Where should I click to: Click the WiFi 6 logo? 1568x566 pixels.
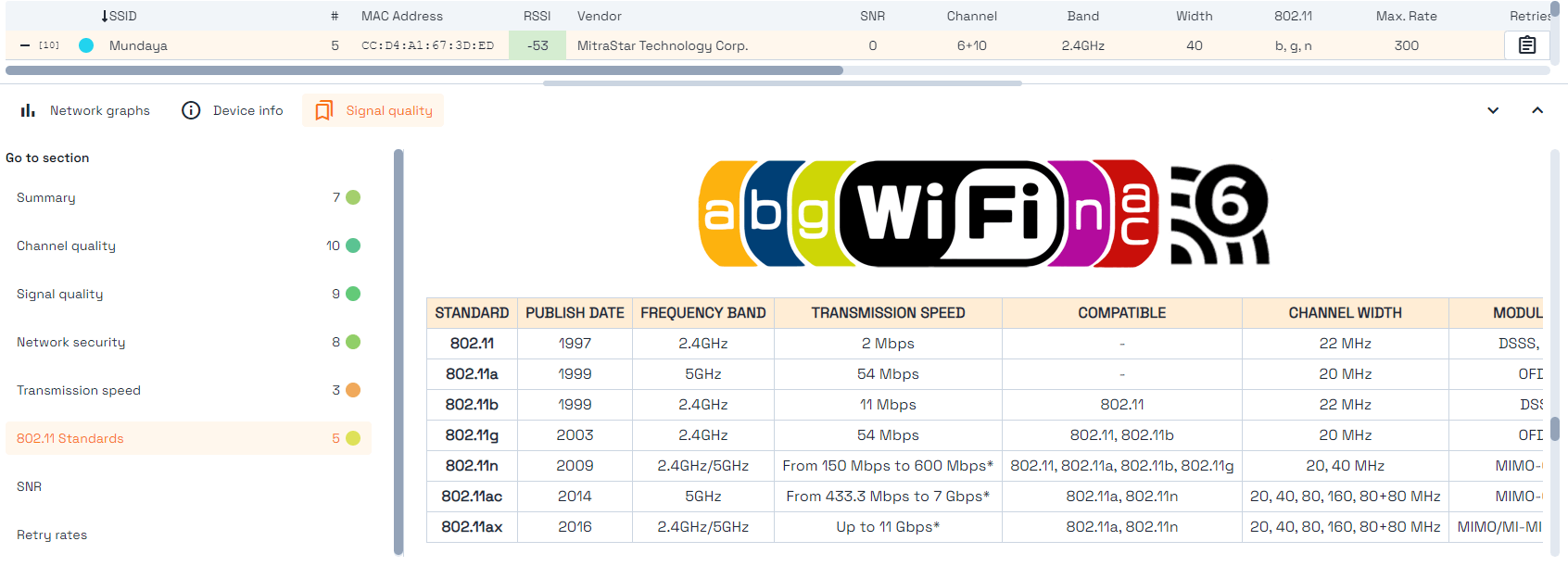coord(1220,214)
